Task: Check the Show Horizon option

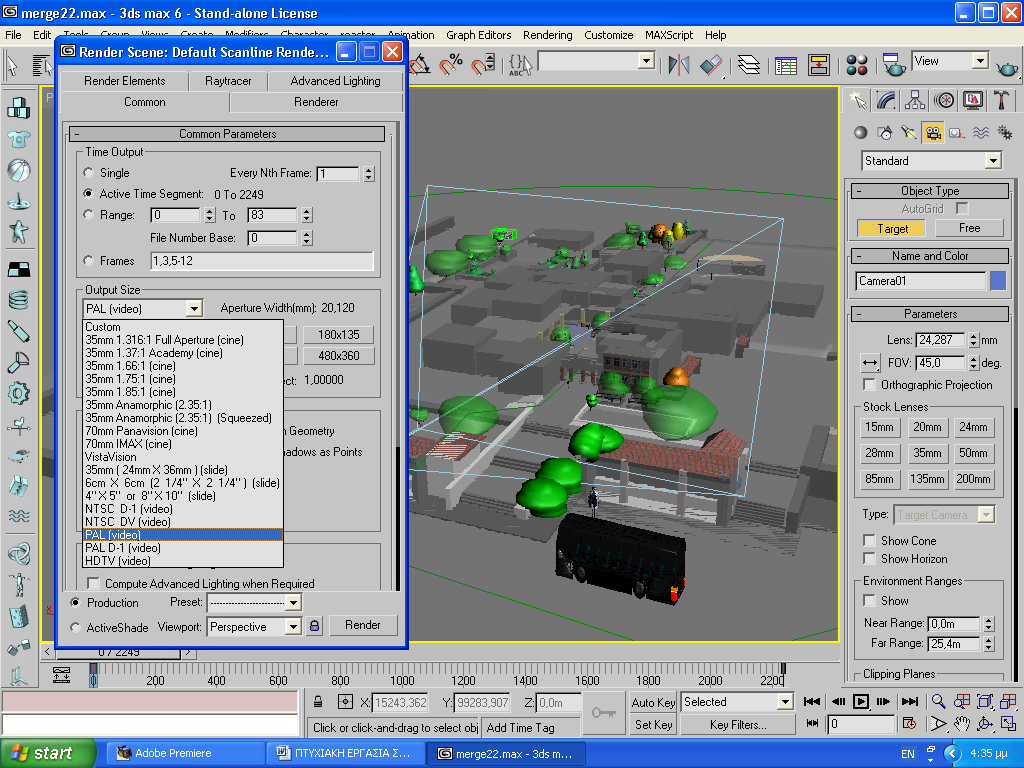Action: tap(869, 558)
